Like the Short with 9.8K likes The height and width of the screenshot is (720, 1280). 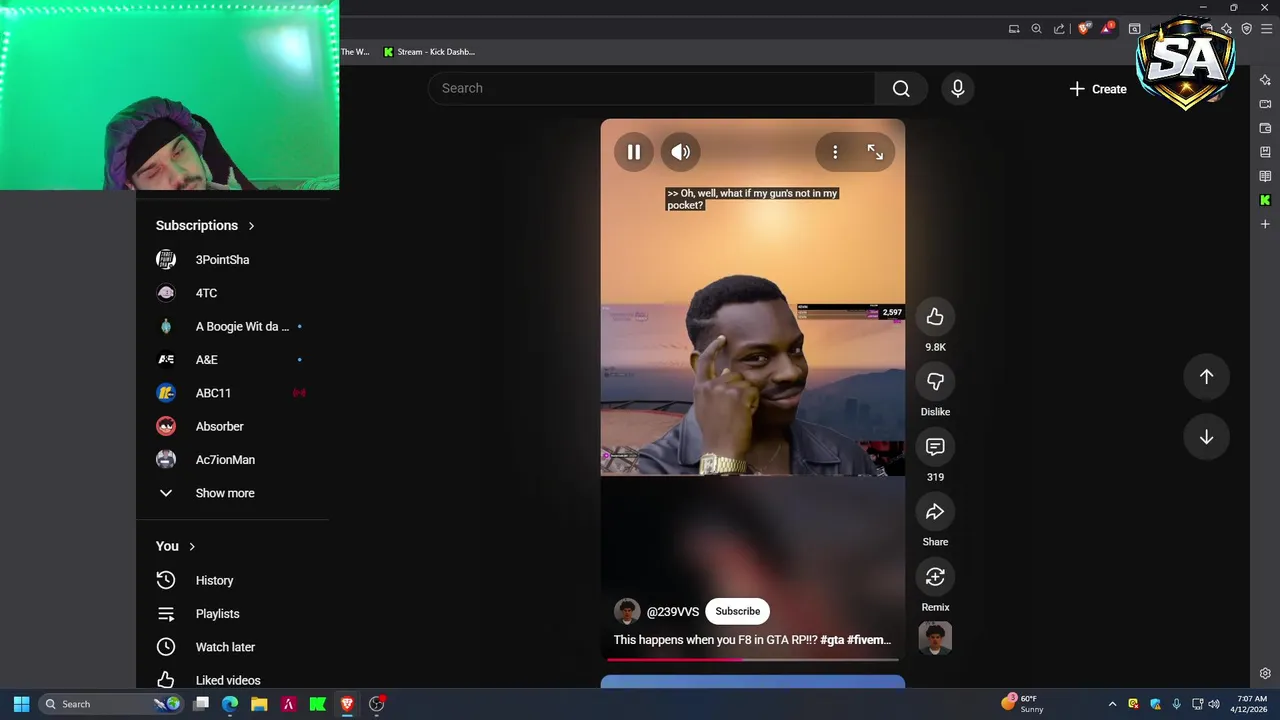935,317
